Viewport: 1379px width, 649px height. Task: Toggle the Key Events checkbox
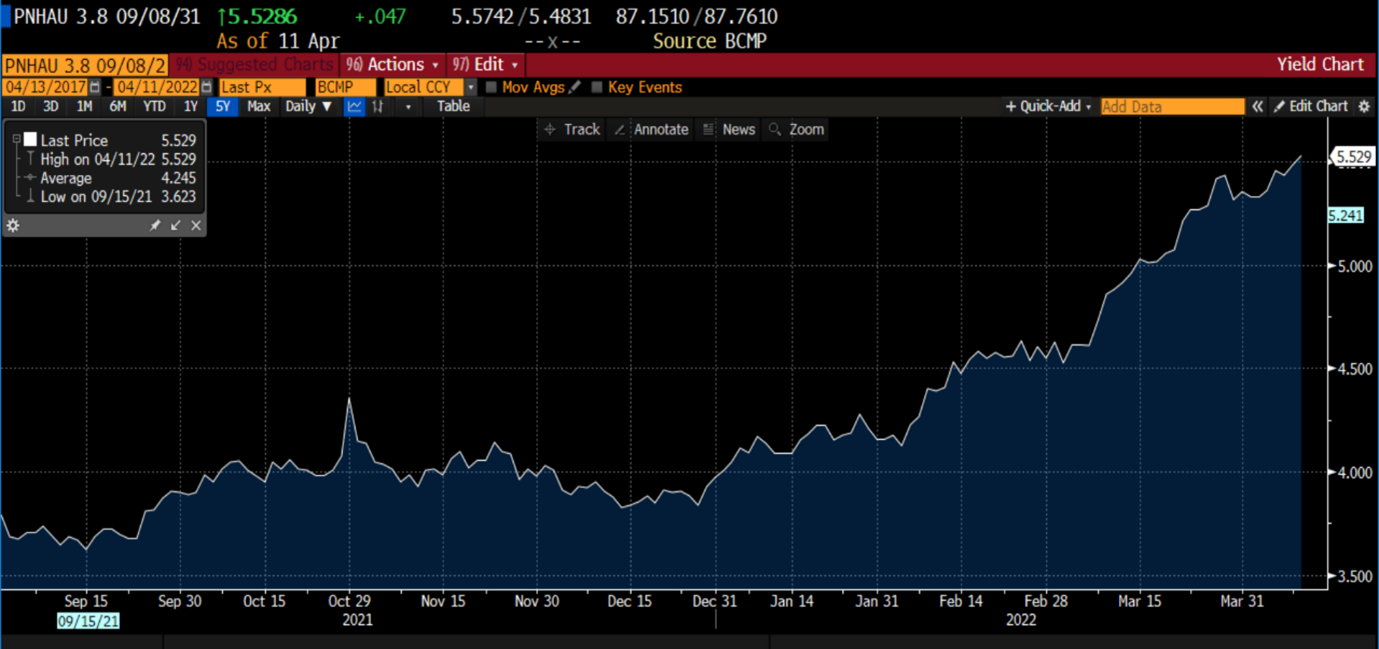pos(597,87)
